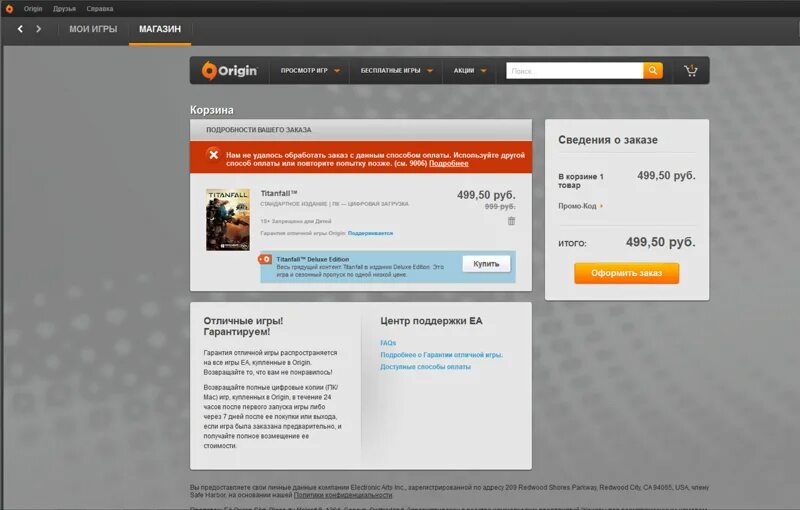Screen dimensions: 800x510
Task: Switch to the МОИ ИГРЫ tab
Action: [93, 29]
